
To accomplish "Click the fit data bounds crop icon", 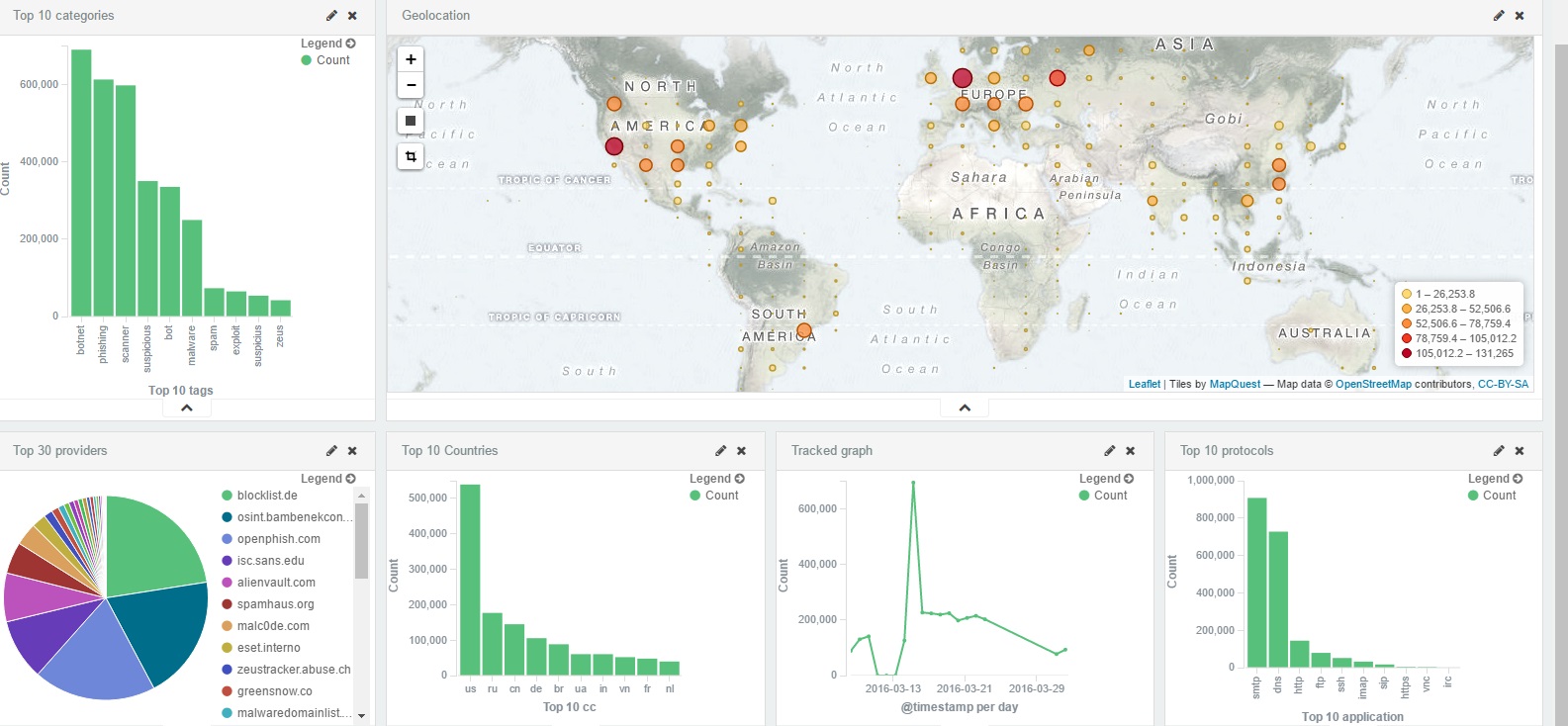I will [x=411, y=156].
